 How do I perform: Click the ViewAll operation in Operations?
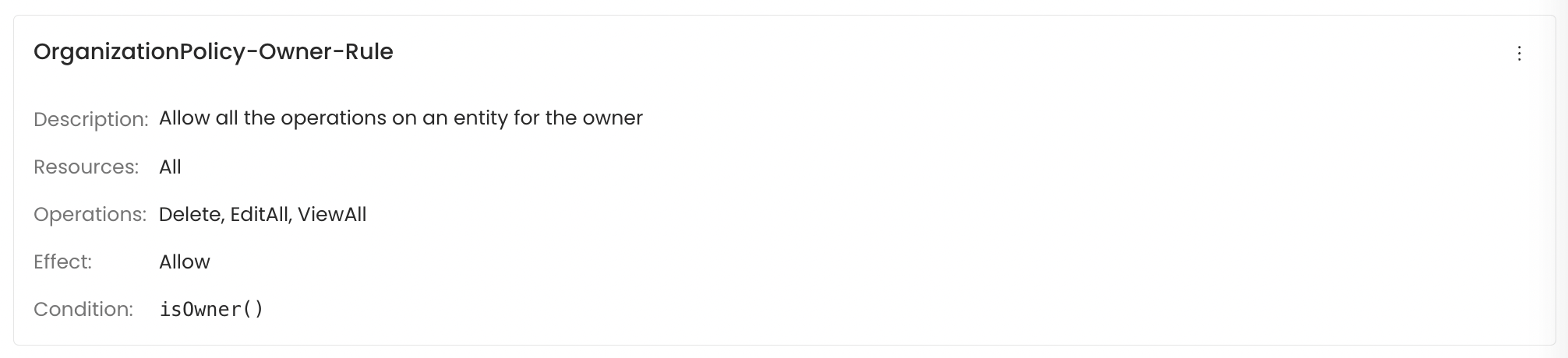click(x=332, y=214)
